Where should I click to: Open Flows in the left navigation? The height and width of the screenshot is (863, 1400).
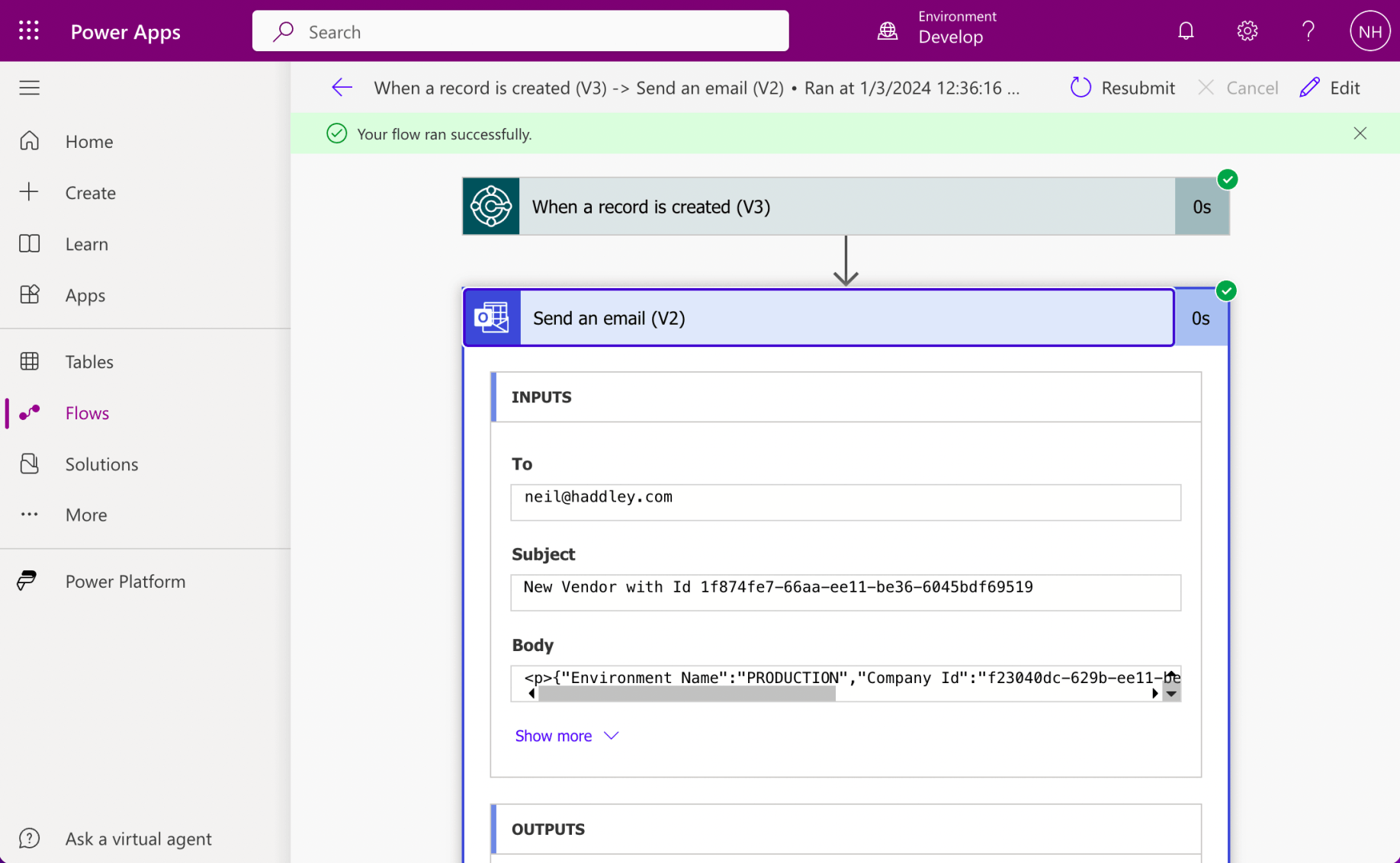(87, 412)
